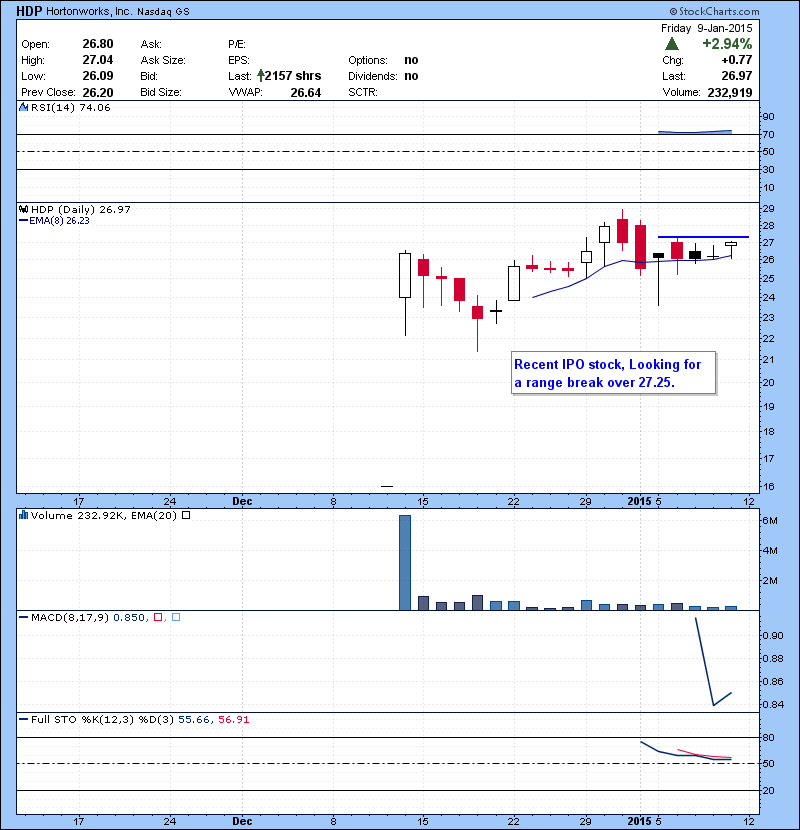Click the Chg value +0.77

point(736,60)
